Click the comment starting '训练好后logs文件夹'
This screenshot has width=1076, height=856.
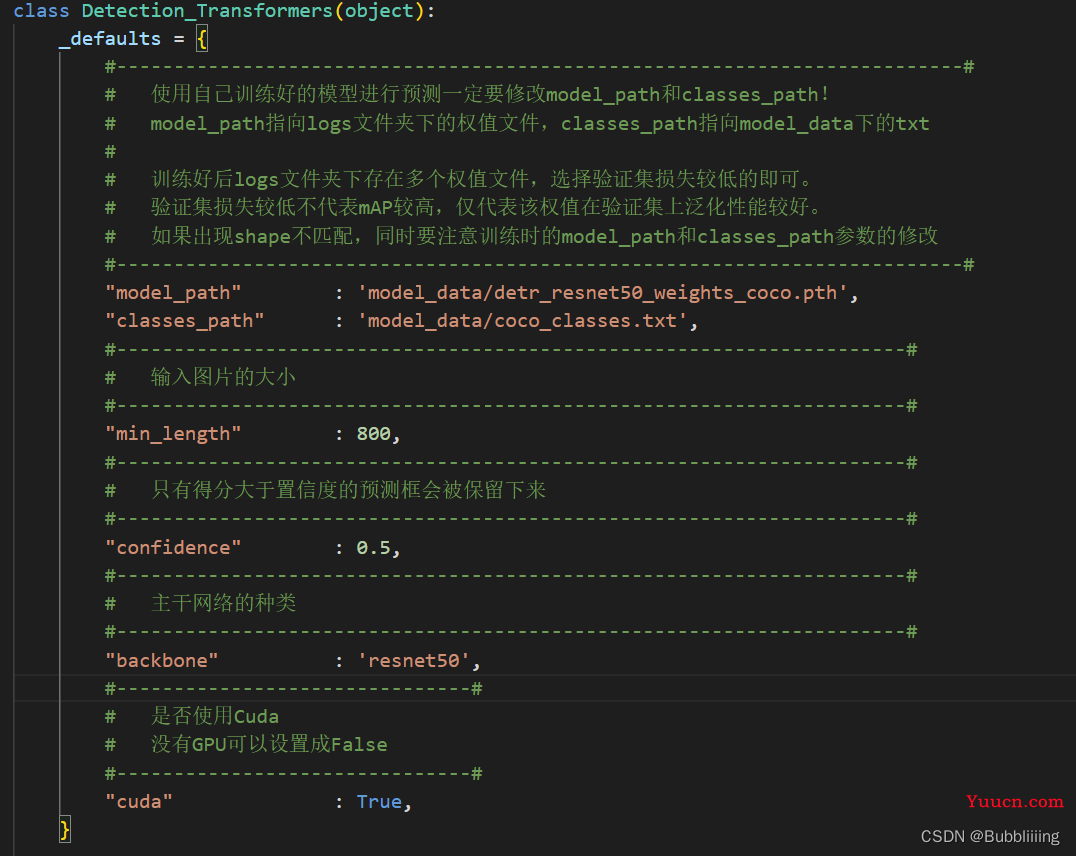pyautogui.click(x=482, y=179)
